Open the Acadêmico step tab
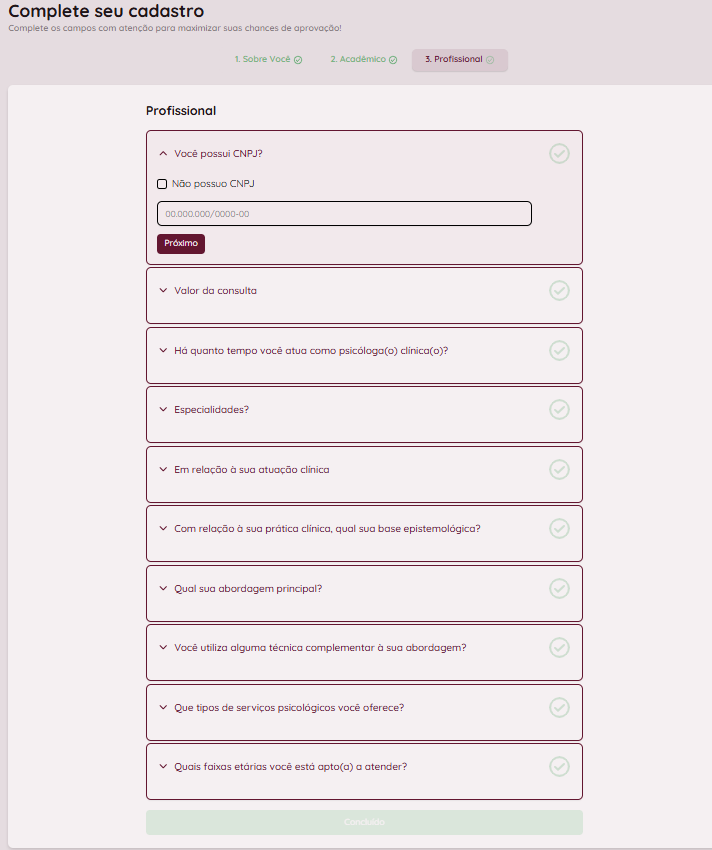The image size is (712, 850). (363, 60)
